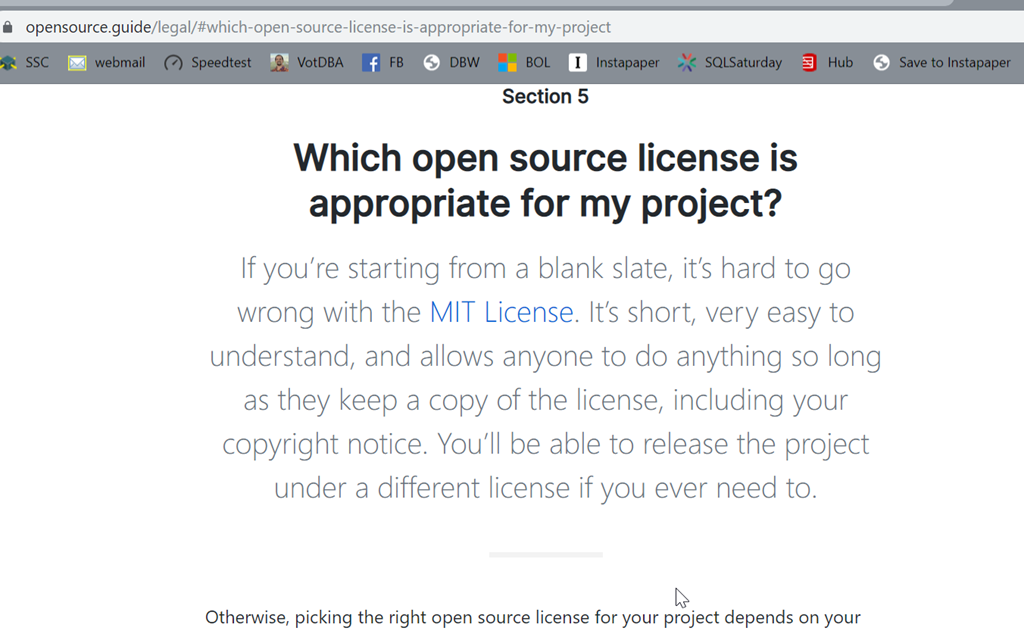Click the Section 5 label
The height and width of the screenshot is (637, 1024).
pyautogui.click(x=545, y=97)
